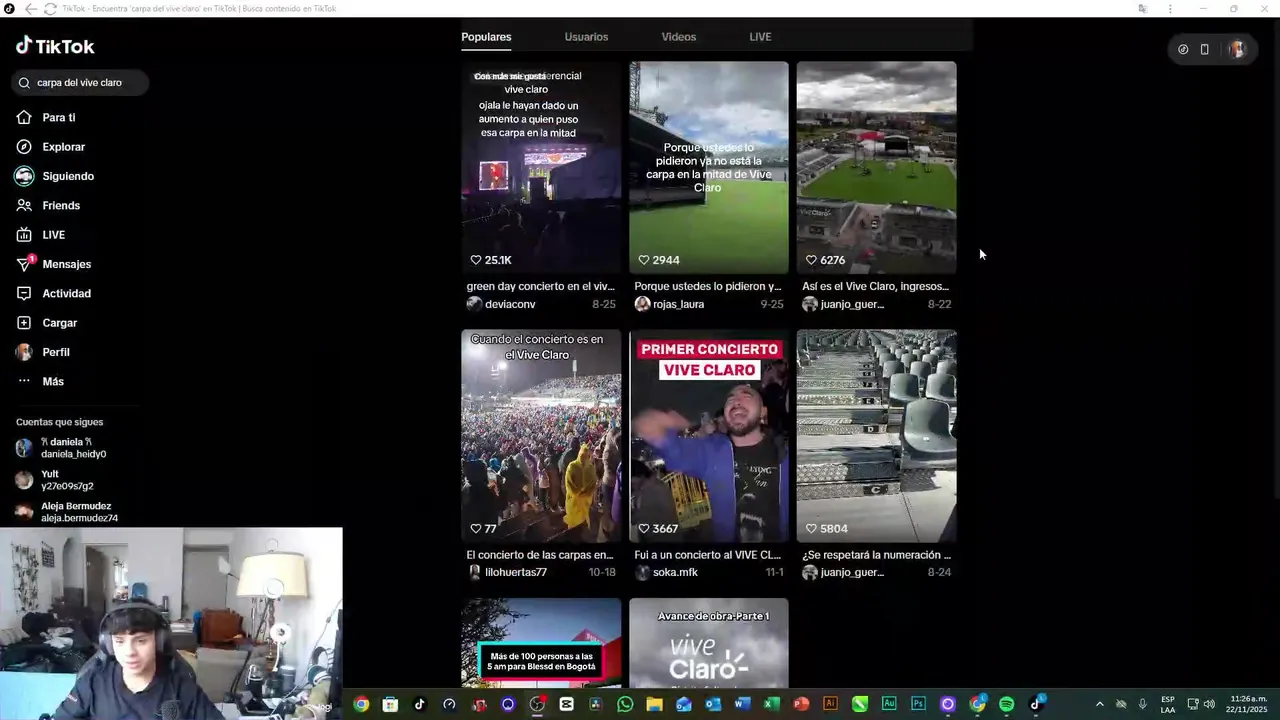
Task: Open the browser translate icon
Action: [1142, 9]
